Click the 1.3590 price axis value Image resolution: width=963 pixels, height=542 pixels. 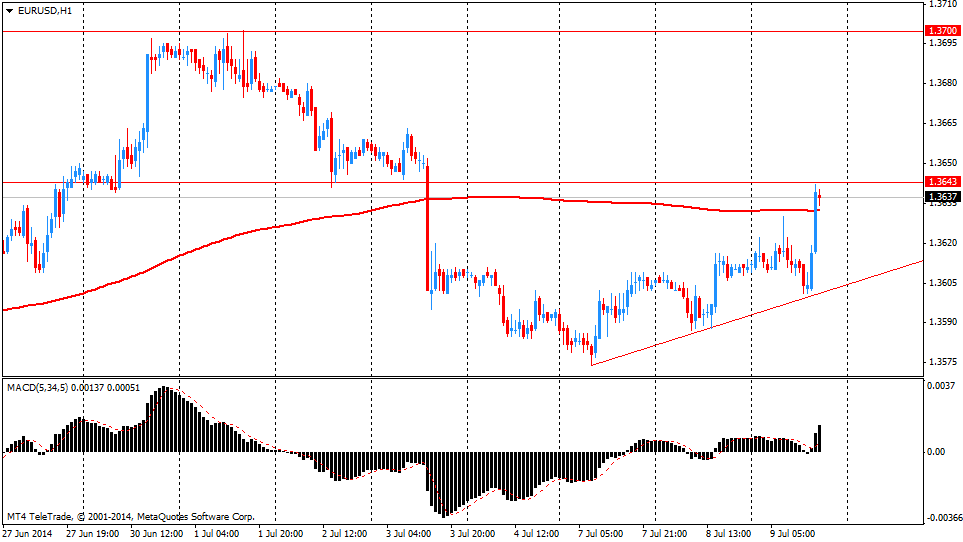pos(940,322)
